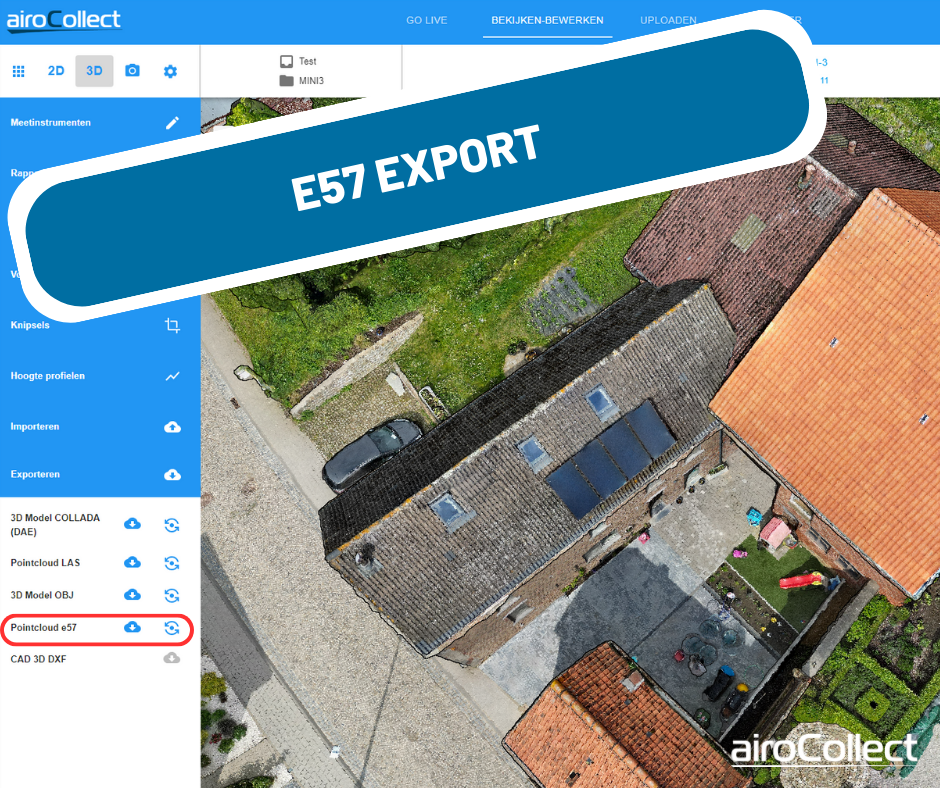The image size is (940, 788).
Task: Regenerate the Pointcloud LAS export
Action: click(172, 563)
